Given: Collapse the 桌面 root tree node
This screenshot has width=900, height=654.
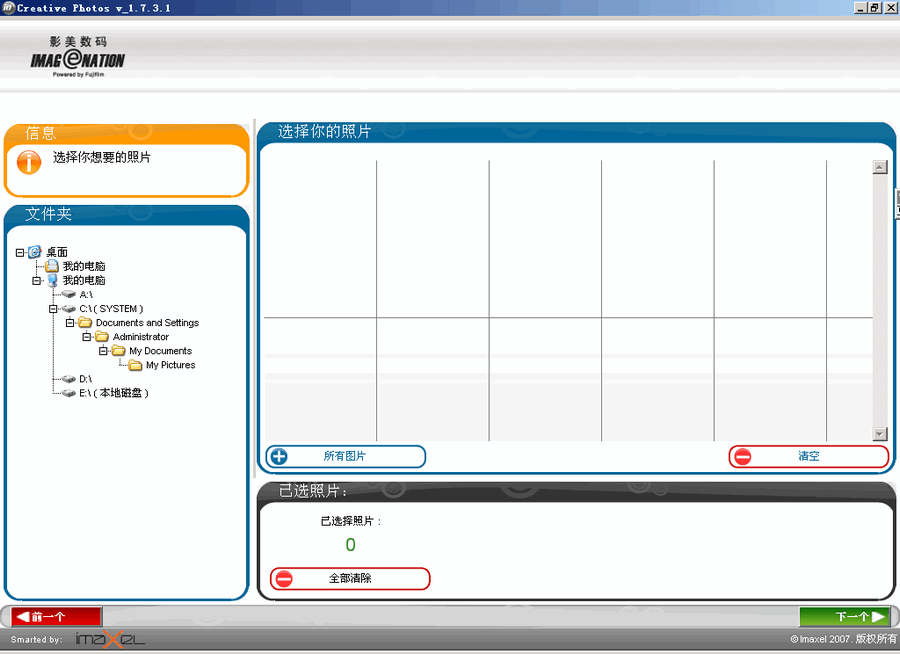Looking at the screenshot, I should click(x=19, y=253).
